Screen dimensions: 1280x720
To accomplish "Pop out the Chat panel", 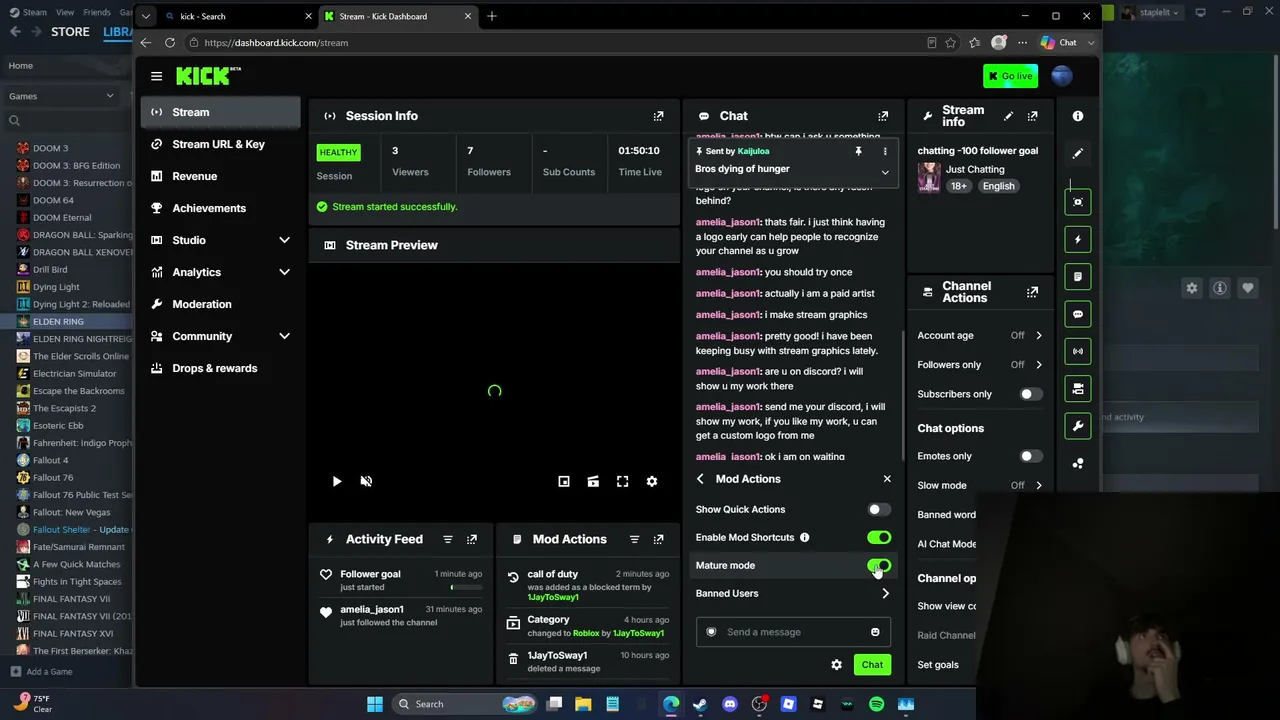I will (883, 116).
